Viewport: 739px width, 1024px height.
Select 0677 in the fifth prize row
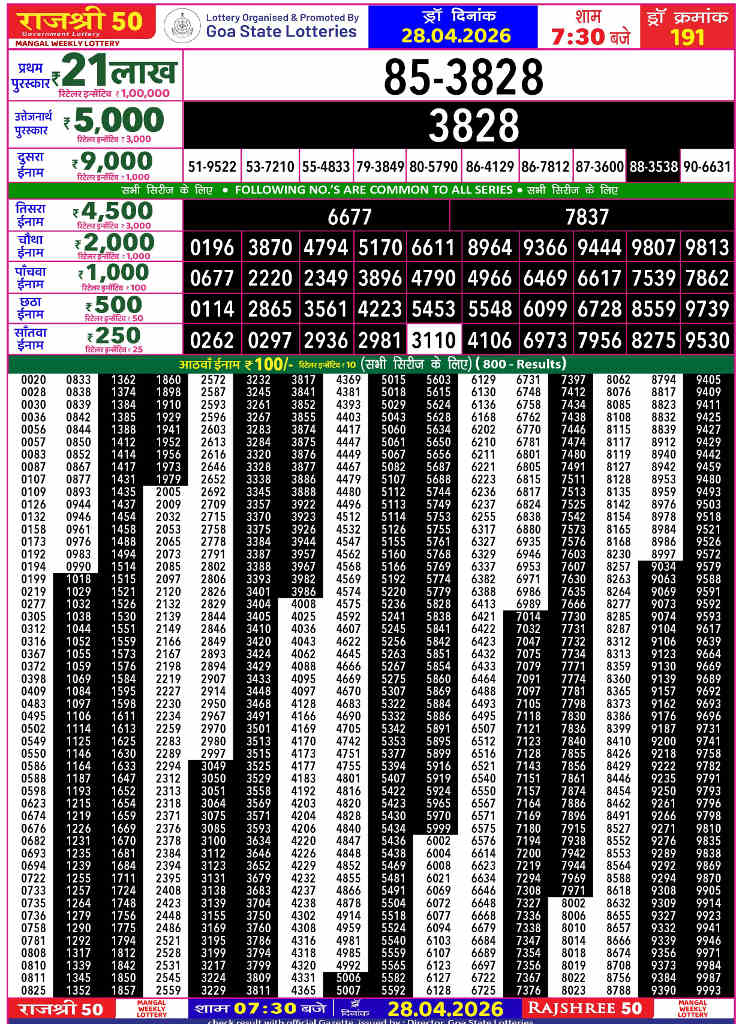212,278
